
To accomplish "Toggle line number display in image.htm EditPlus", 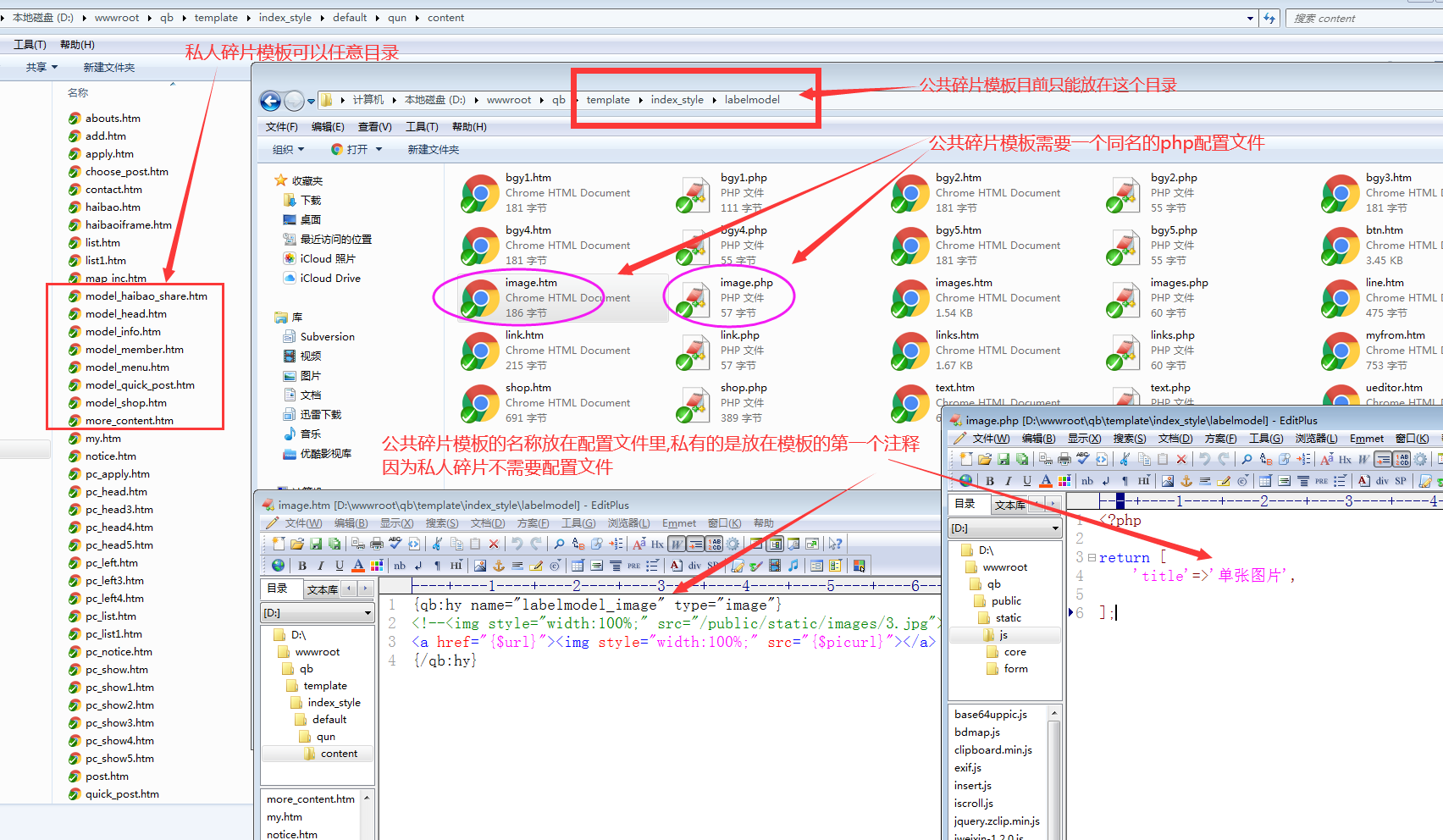I will point(714,544).
